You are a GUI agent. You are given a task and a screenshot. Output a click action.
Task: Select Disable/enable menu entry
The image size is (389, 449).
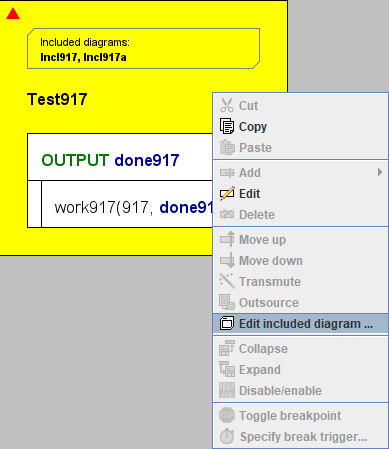[300, 390]
